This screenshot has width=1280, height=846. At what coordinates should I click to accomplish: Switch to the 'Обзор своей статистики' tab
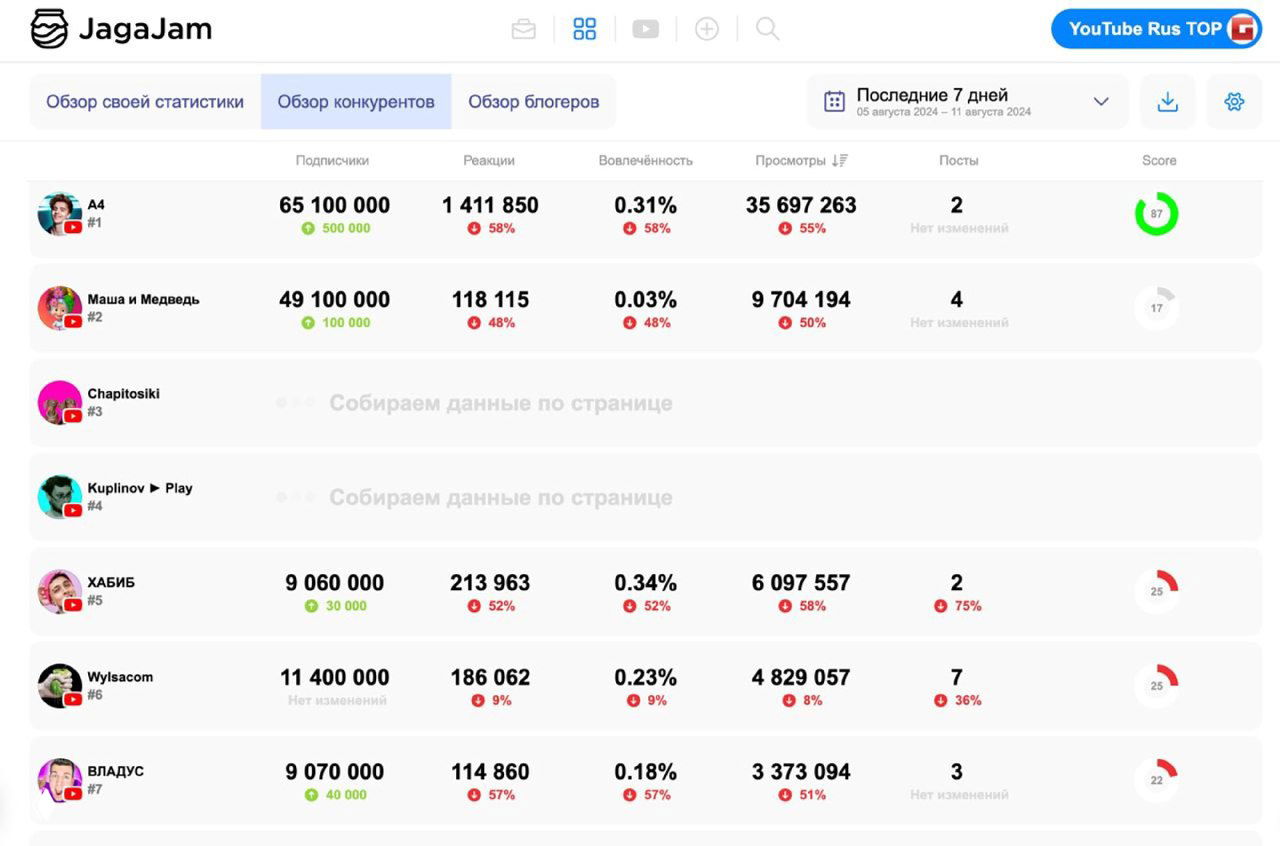(x=142, y=101)
